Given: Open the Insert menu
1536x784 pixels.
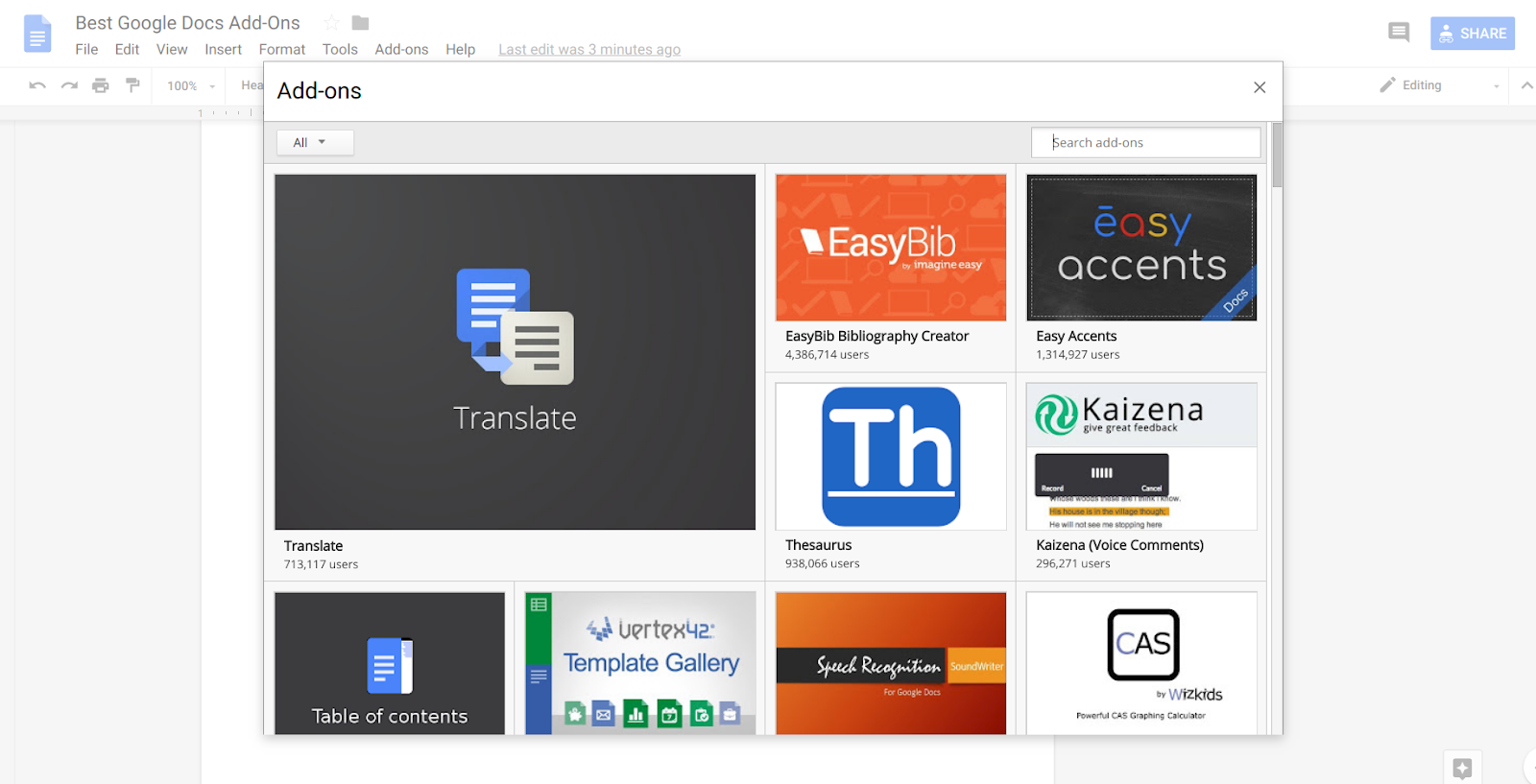Looking at the screenshot, I should (x=223, y=49).
